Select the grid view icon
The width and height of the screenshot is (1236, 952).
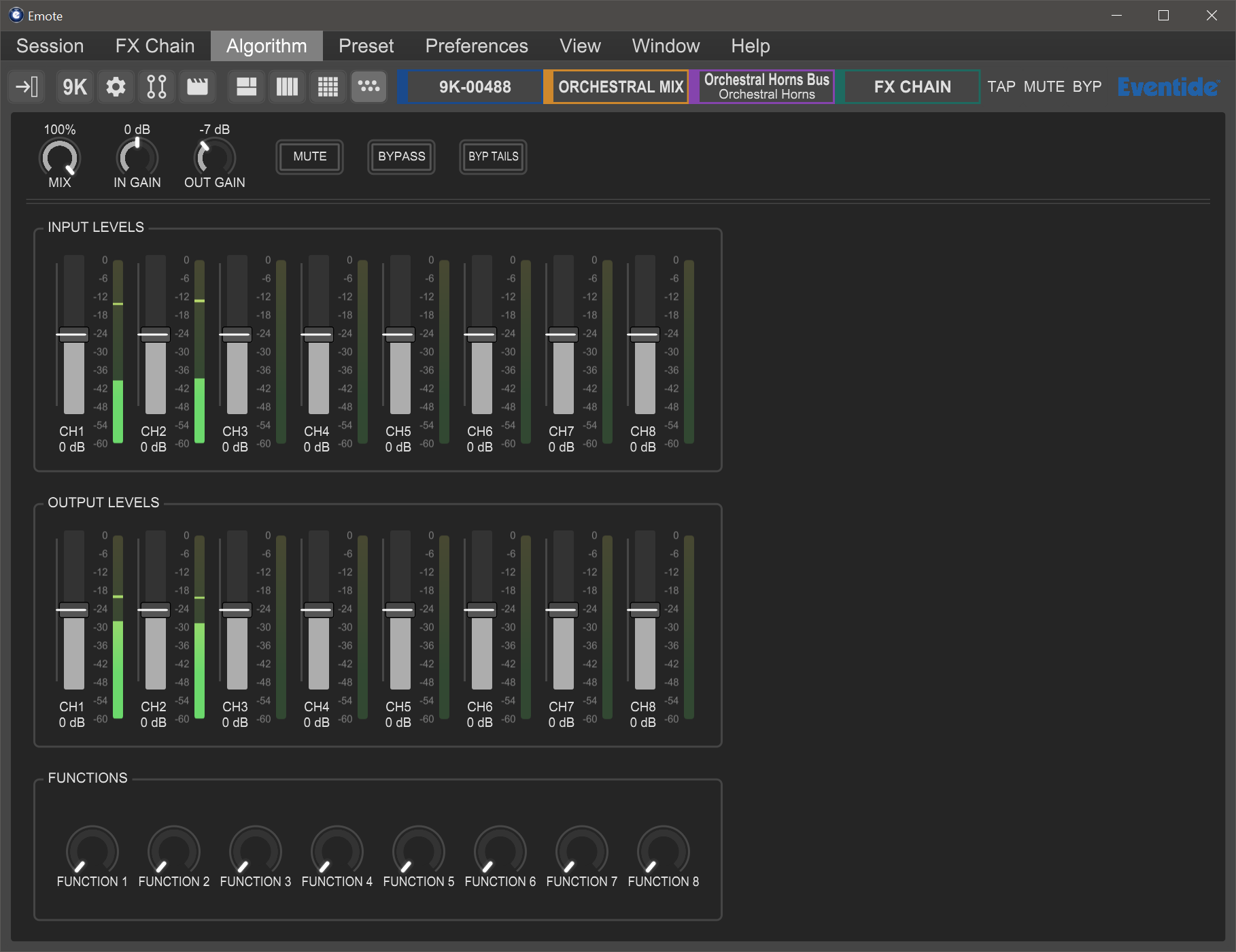[x=328, y=87]
